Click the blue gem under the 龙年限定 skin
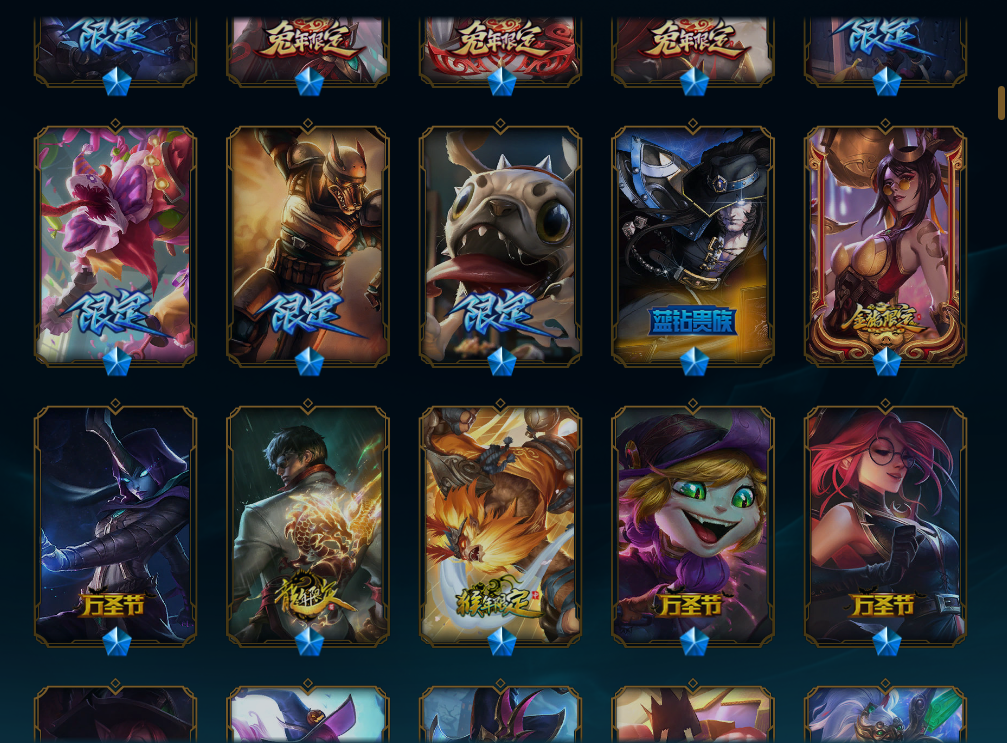The height and width of the screenshot is (743, 1007). [x=309, y=642]
